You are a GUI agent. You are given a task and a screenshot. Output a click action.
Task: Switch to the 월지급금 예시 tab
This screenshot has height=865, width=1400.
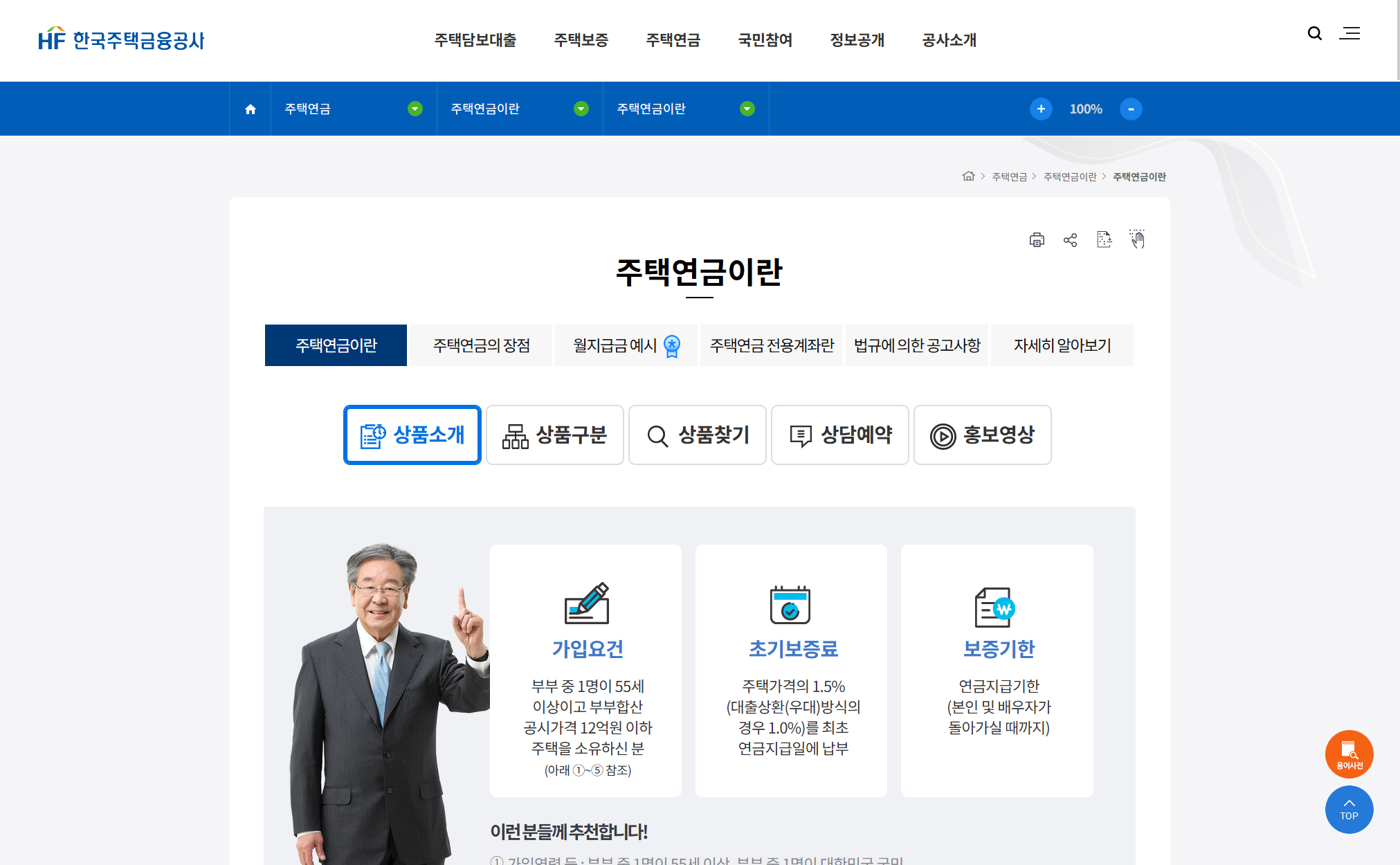626,345
